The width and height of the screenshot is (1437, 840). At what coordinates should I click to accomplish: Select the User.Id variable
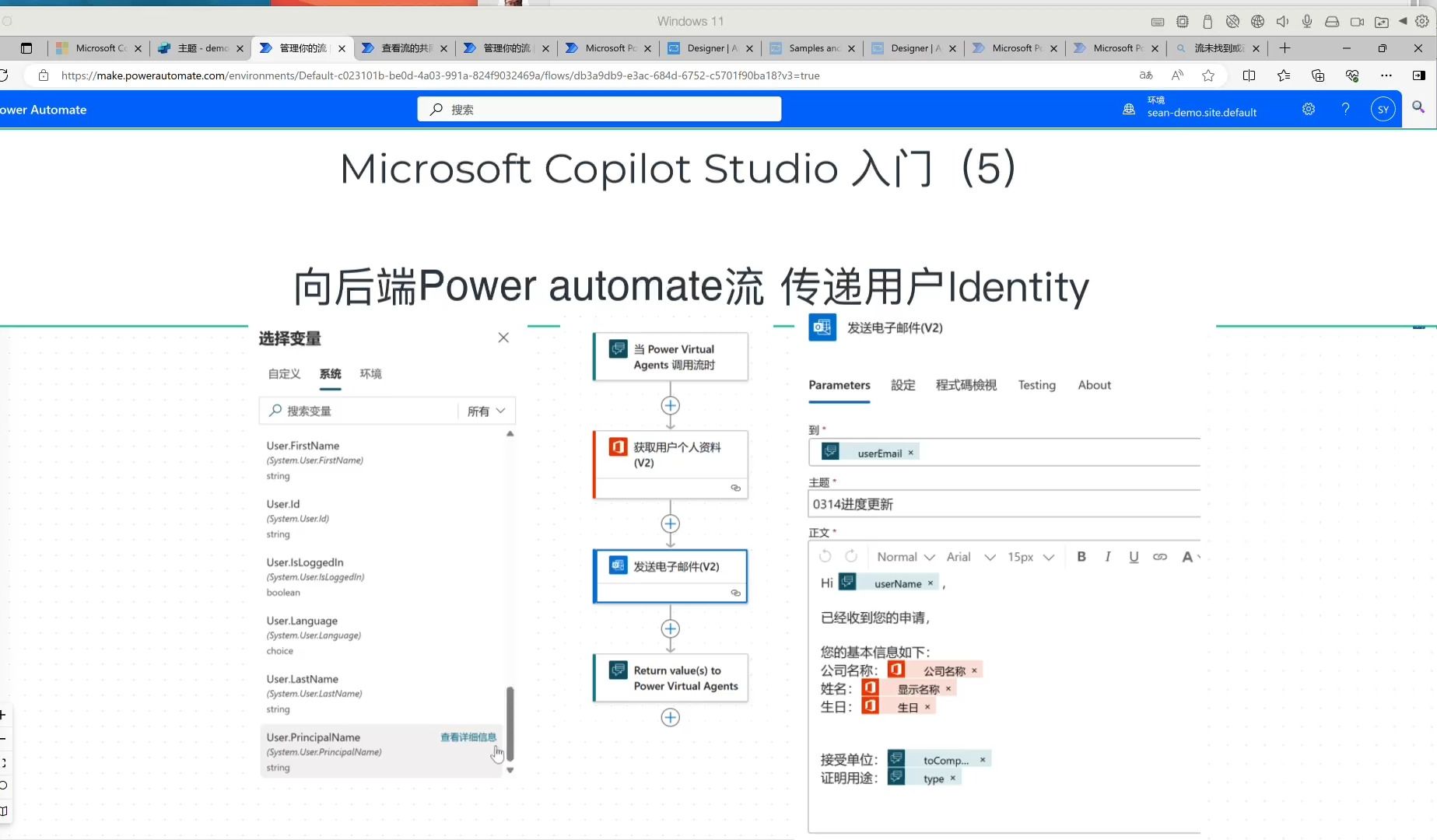(x=381, y=519)
